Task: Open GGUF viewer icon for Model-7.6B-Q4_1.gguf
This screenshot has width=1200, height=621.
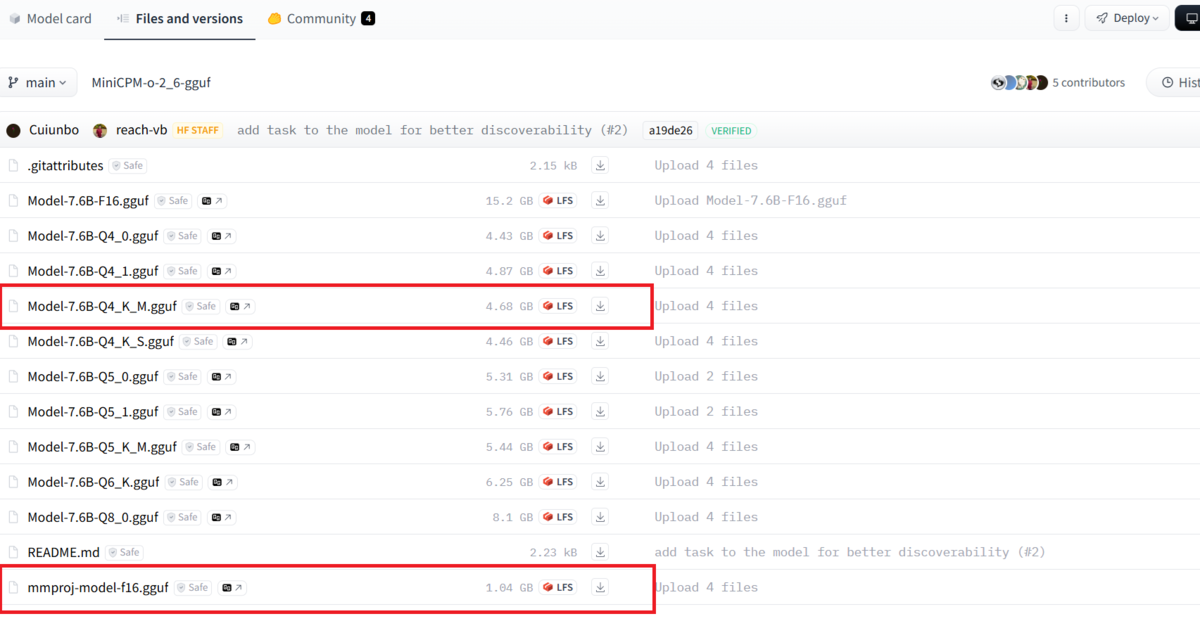Action: (221, 271)
